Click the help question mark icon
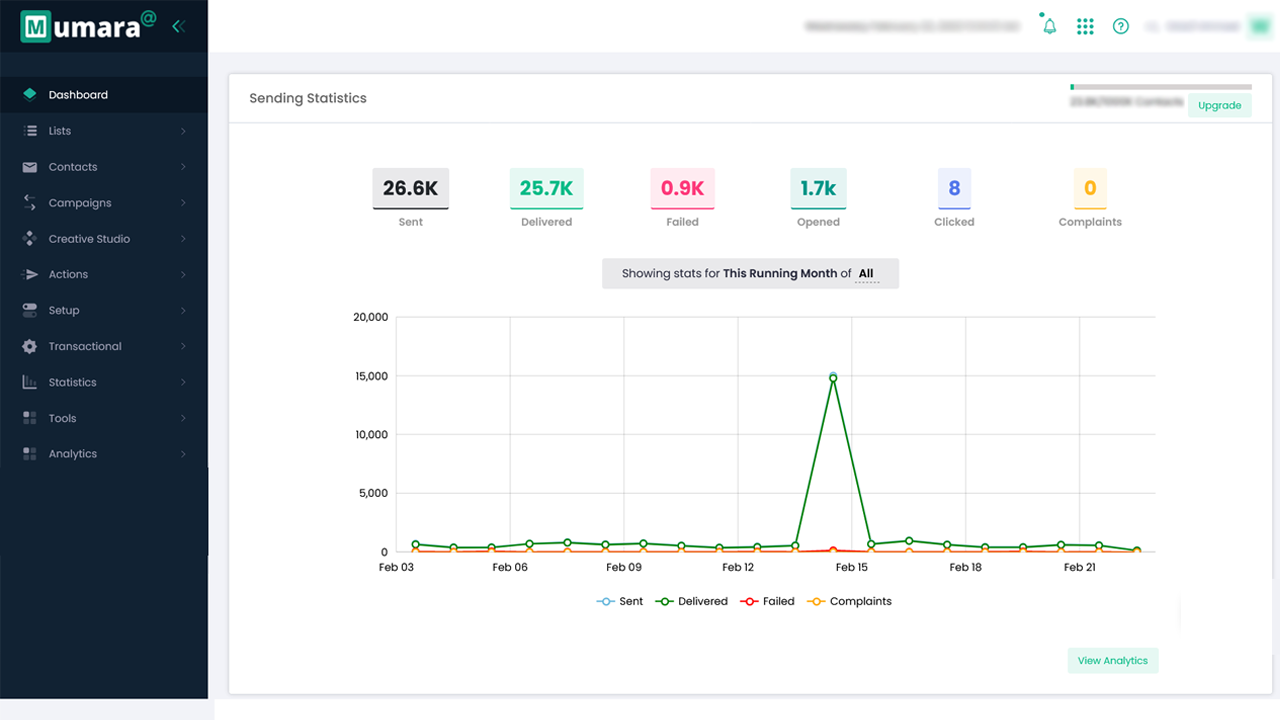Viewport: 1280px width, 720px height. 1121,27
